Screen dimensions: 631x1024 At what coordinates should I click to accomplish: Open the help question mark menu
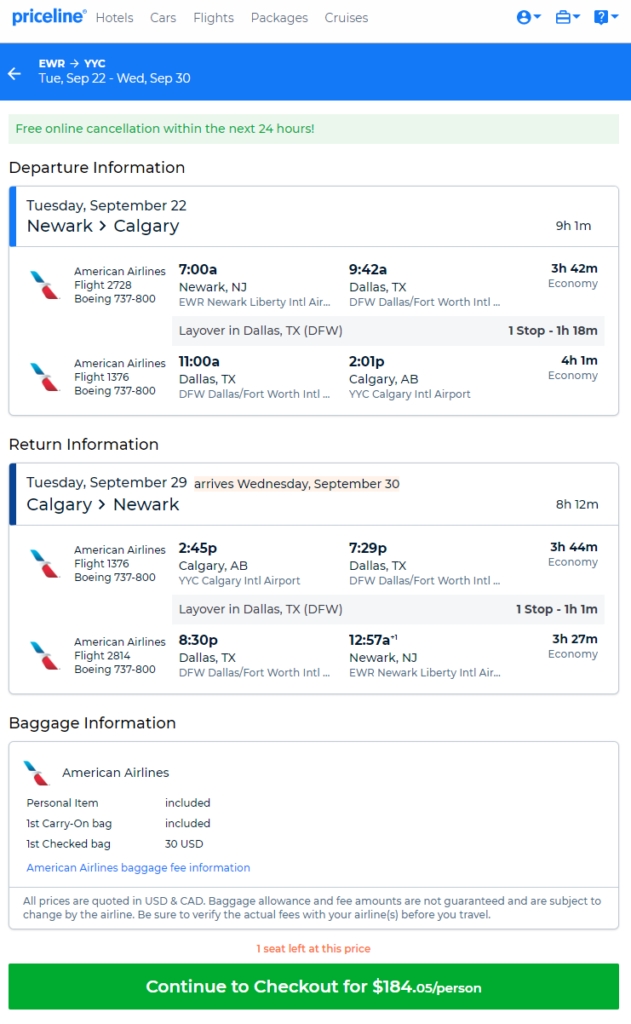606,18
